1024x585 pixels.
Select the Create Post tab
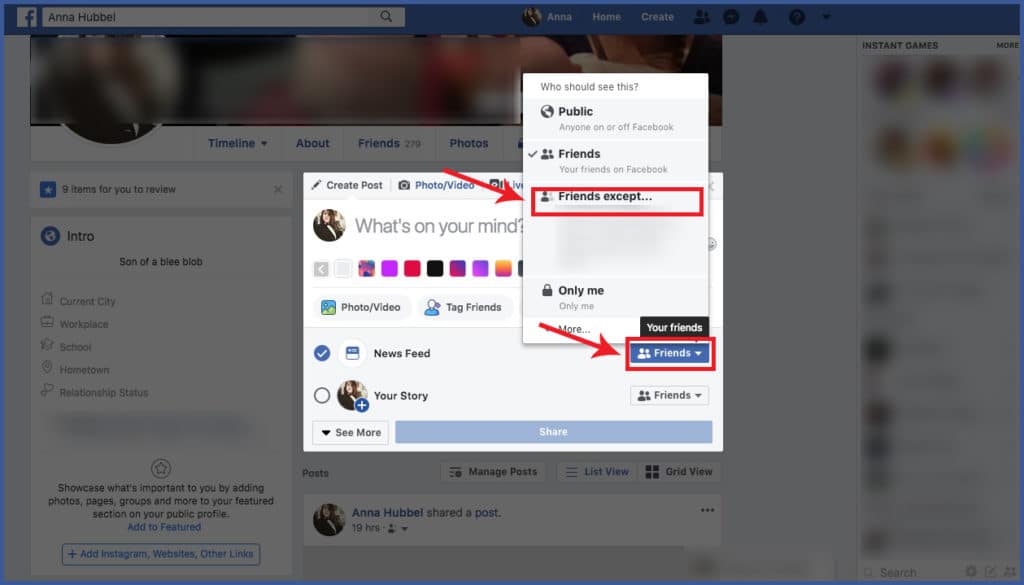347,185
